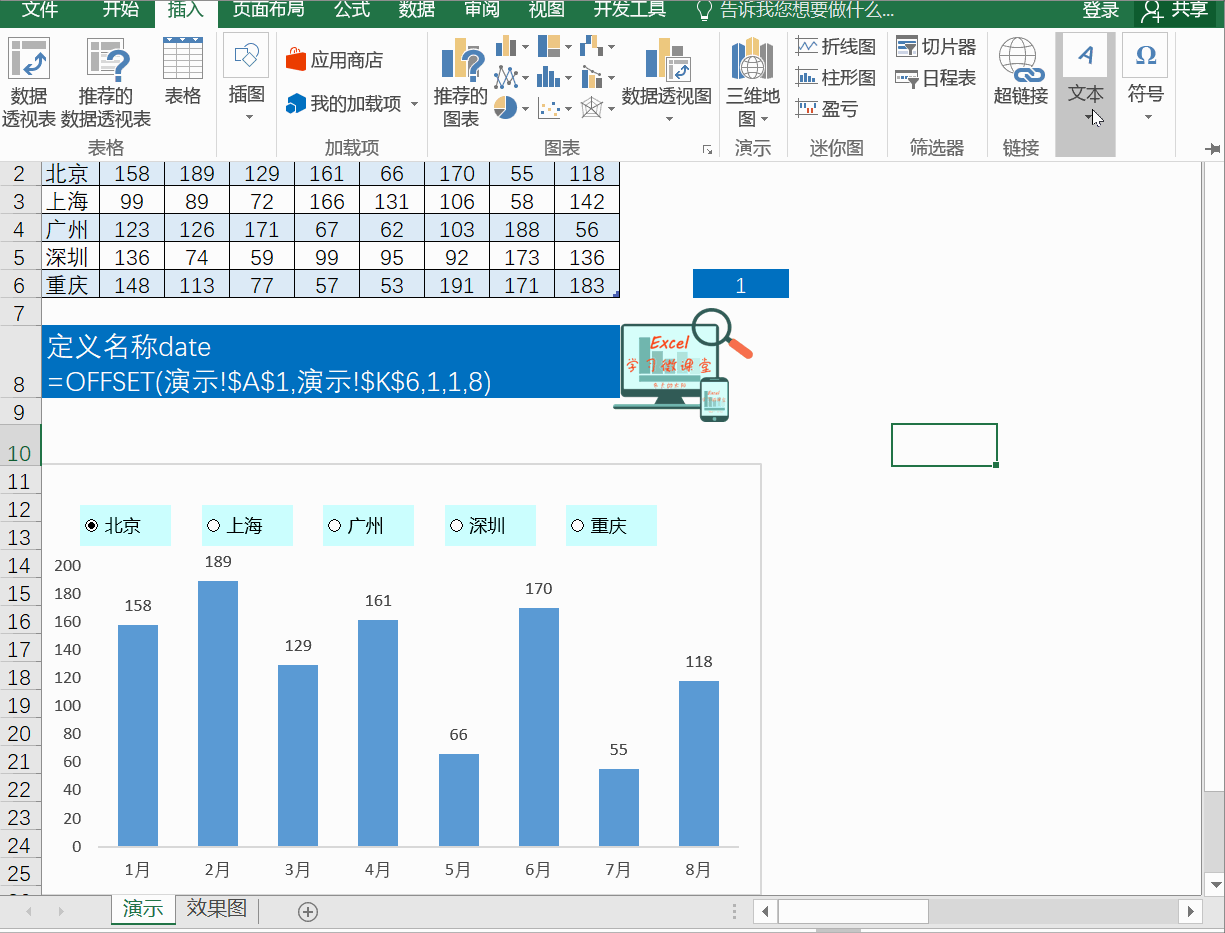This screenshot has width=1225, height=933.
Task: Open the Office app store (应用商店)
Action: [334, 60]
